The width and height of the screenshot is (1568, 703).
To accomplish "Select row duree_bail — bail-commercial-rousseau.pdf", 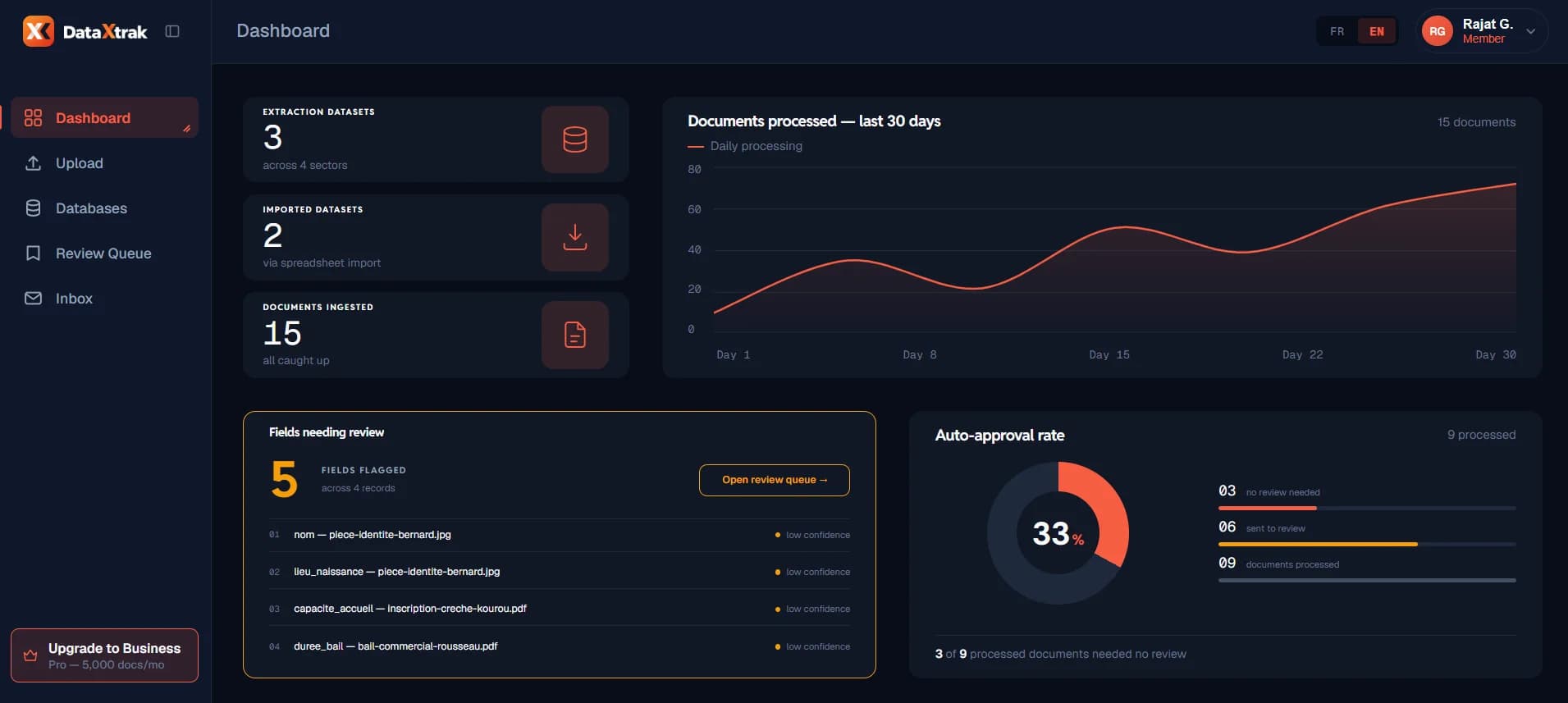I will click(559, 646).
